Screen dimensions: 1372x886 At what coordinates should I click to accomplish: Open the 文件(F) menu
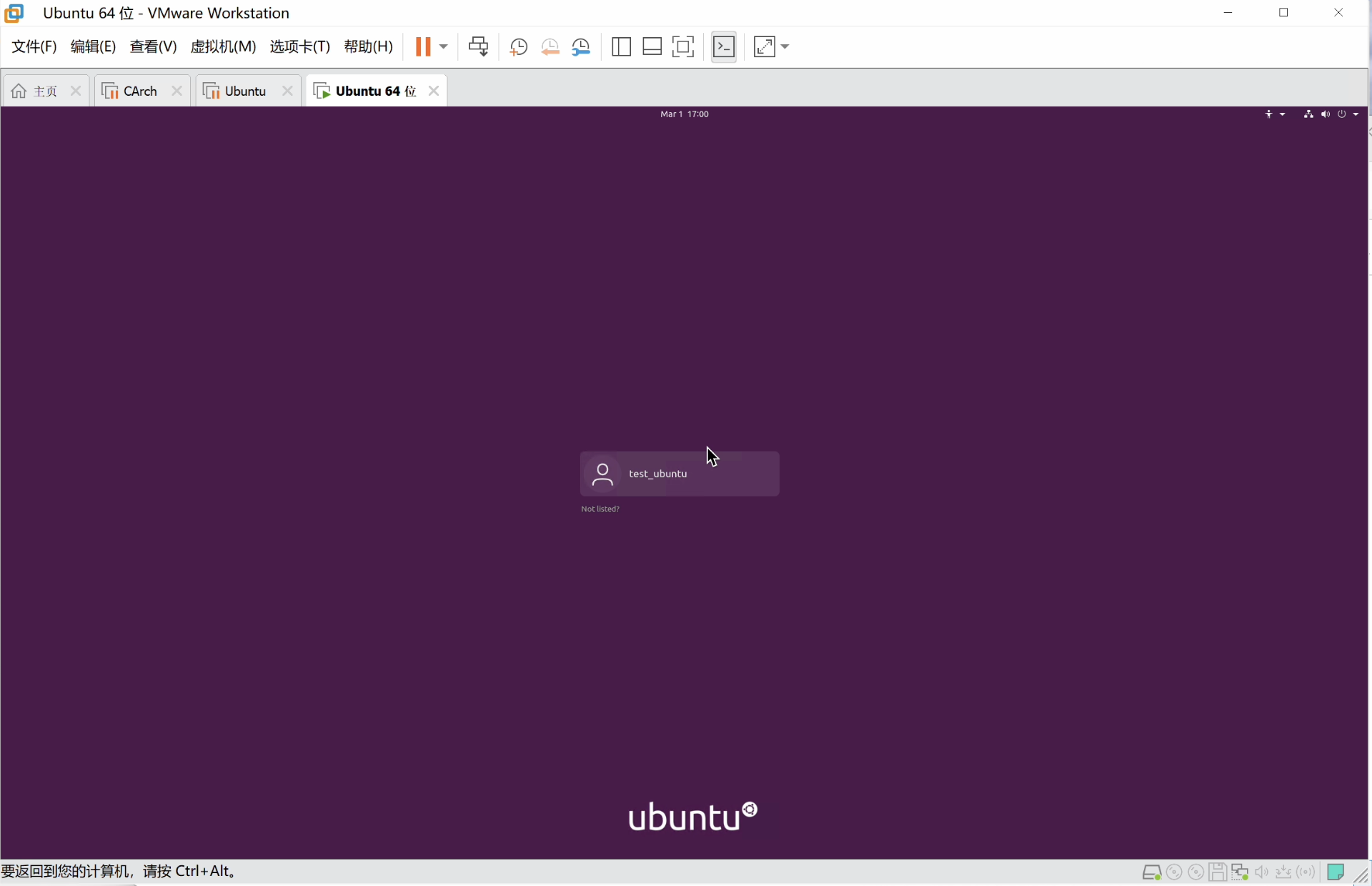click(34, 46)
